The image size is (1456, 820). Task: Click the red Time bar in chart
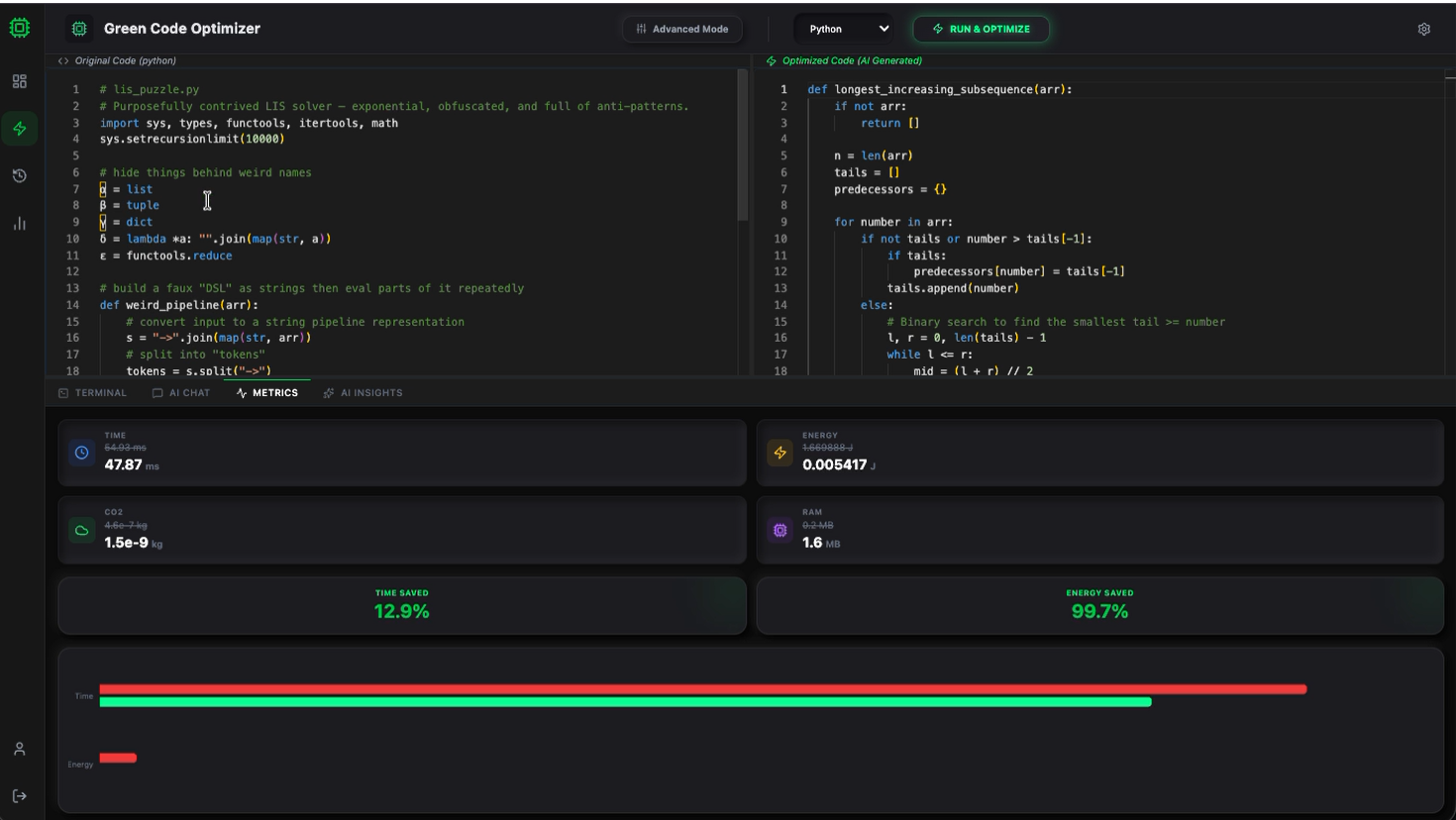[x=703, y=689]
